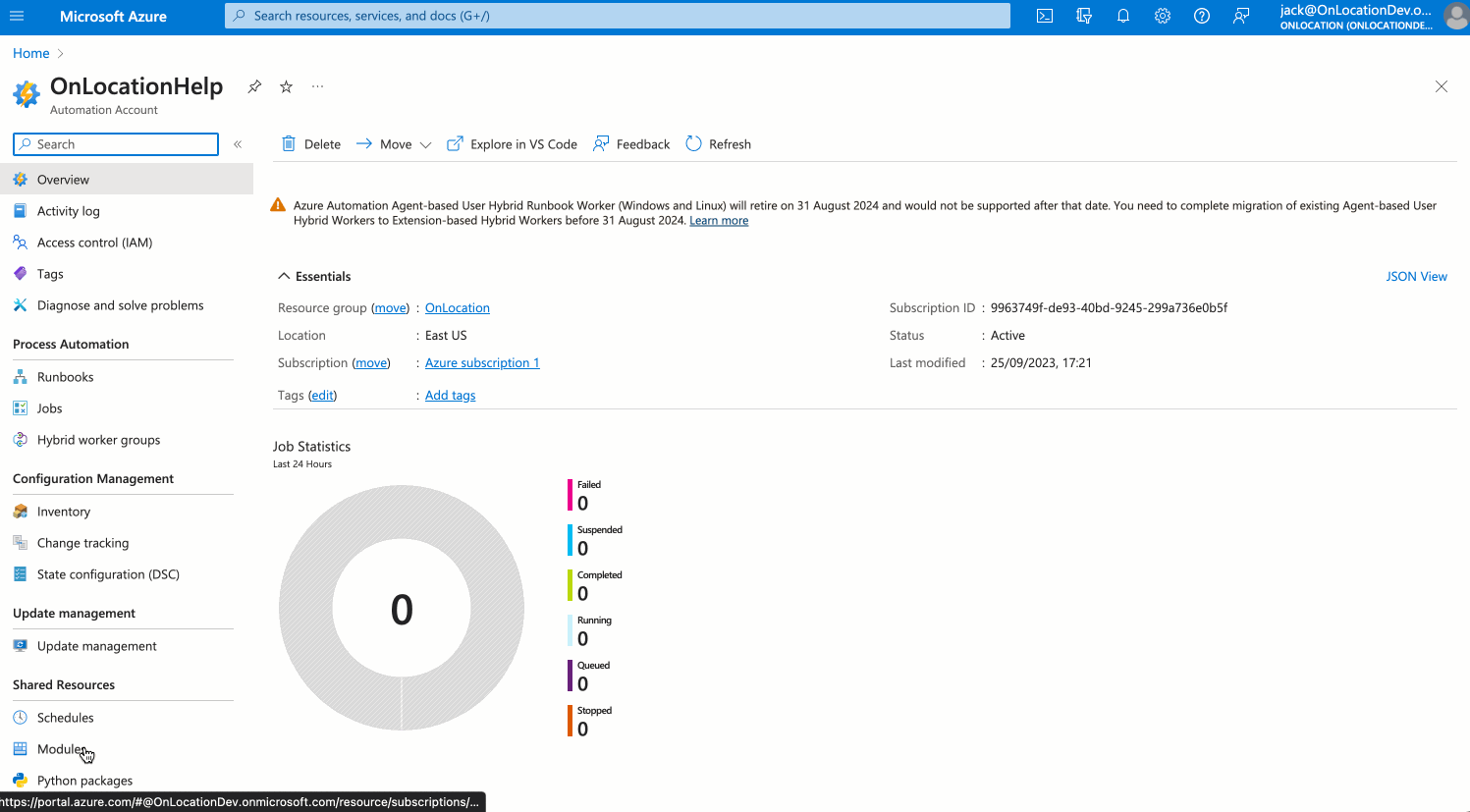
Task: Open Python packages
Action: (x=127, y=781)
